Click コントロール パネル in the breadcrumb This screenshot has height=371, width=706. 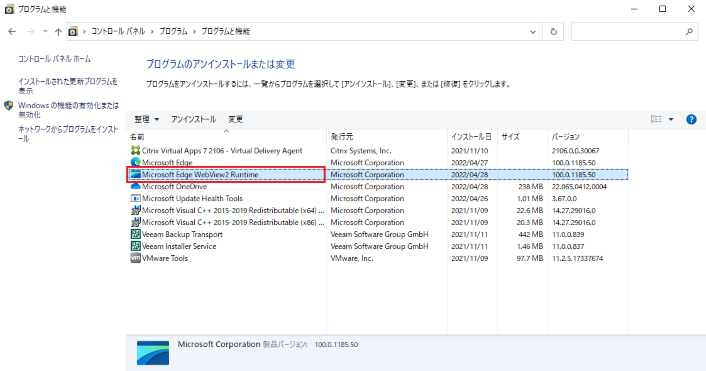[118, 32]
